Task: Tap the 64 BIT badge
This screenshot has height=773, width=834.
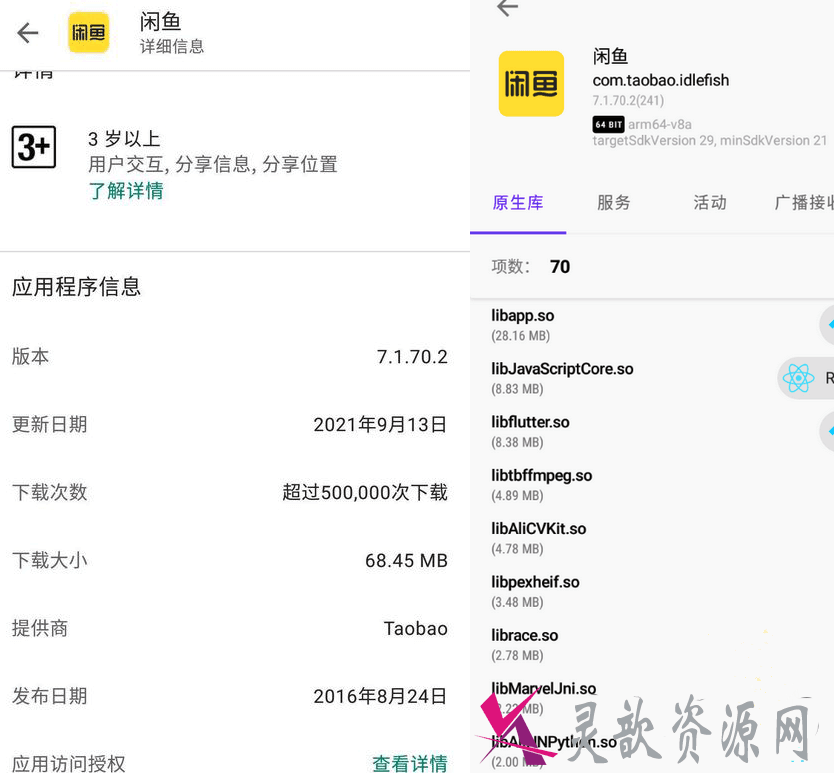Action: 608,124
